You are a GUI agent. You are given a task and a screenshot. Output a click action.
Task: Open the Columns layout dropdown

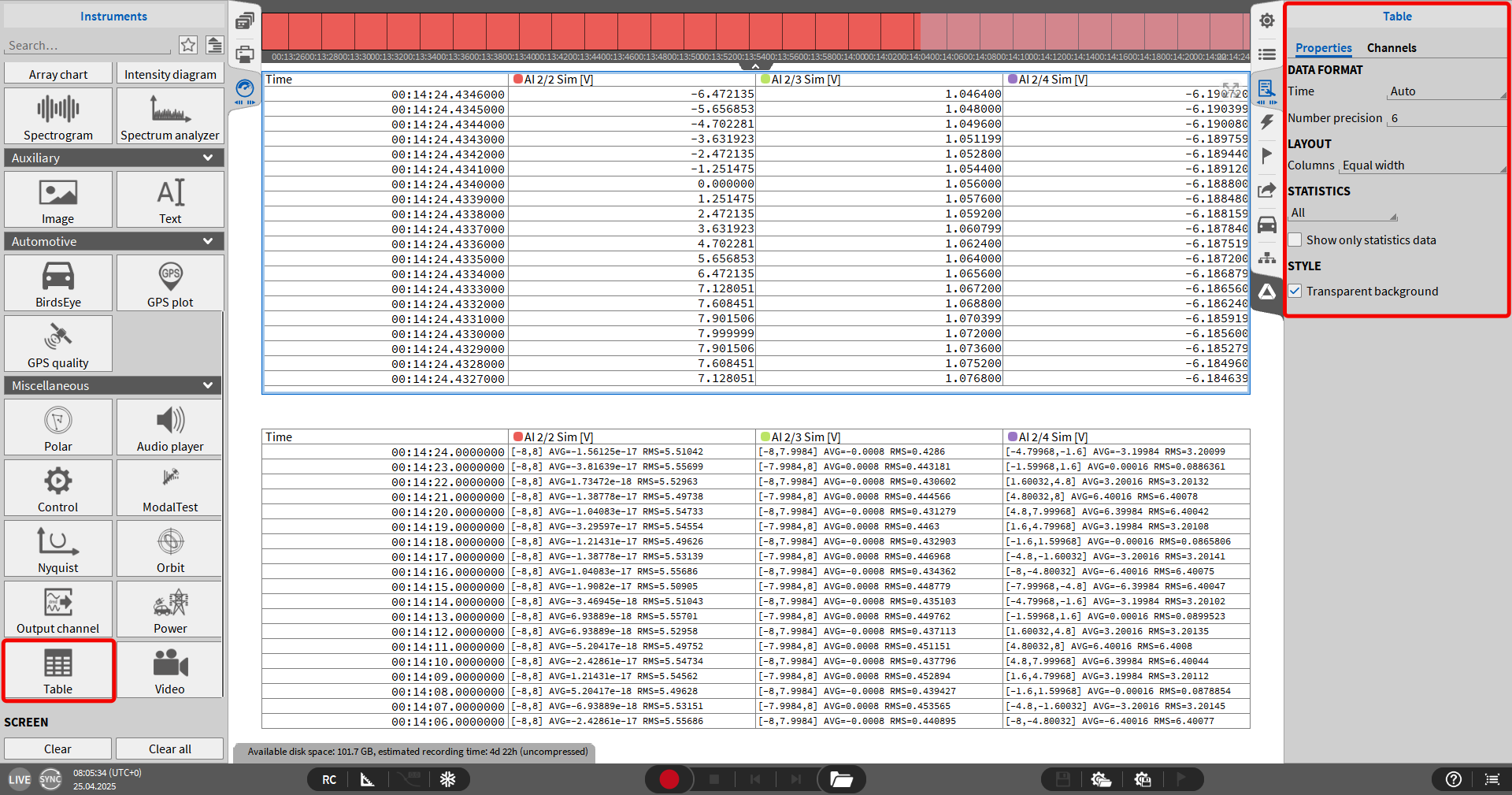[x=1422, y=165]
